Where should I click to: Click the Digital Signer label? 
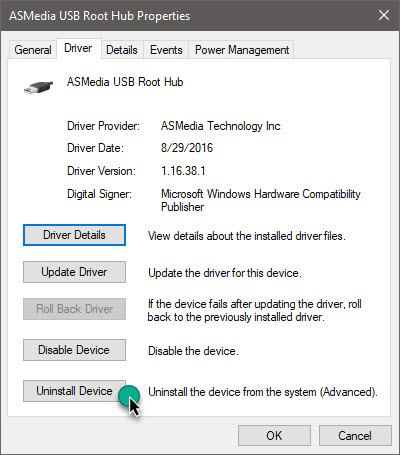(x=99, y=194)
